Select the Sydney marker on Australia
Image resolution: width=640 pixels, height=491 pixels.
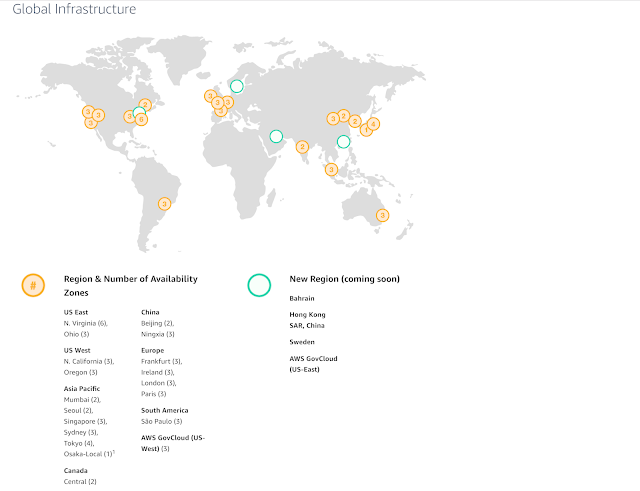[x=382, y=215]
